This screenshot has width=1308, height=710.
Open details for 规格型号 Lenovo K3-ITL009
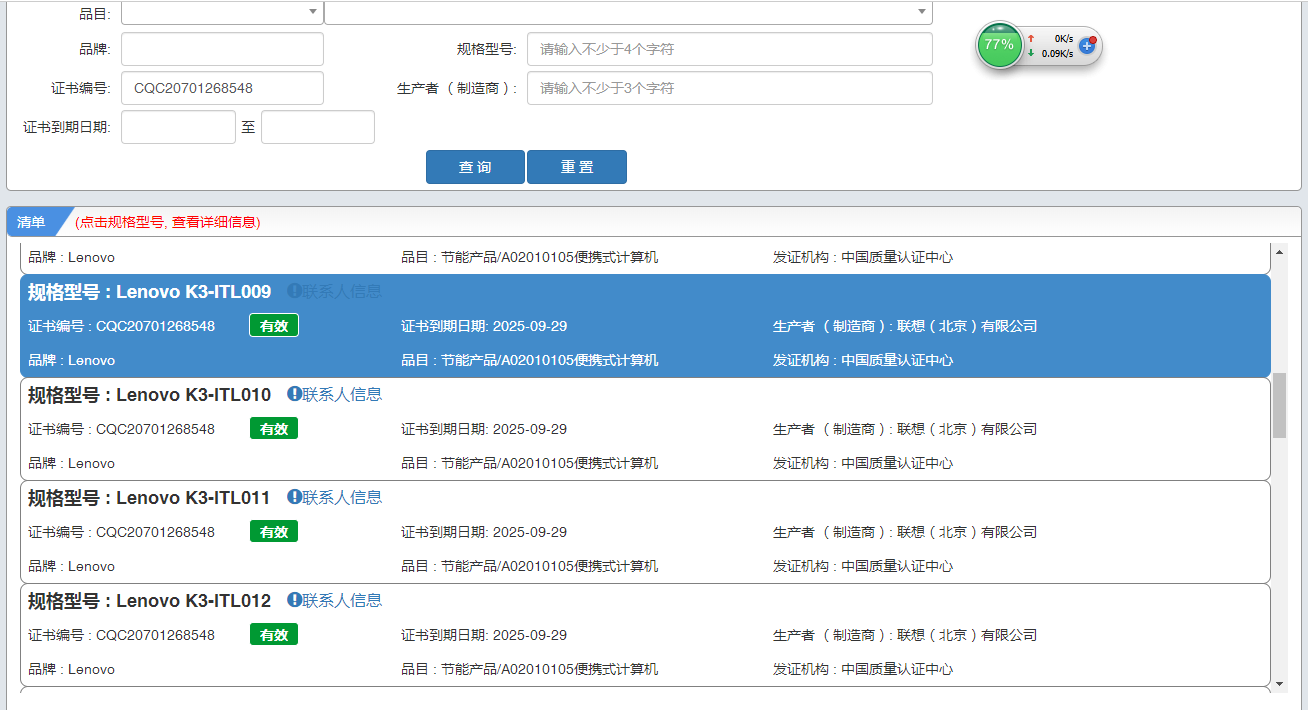[x=149, y=292]
